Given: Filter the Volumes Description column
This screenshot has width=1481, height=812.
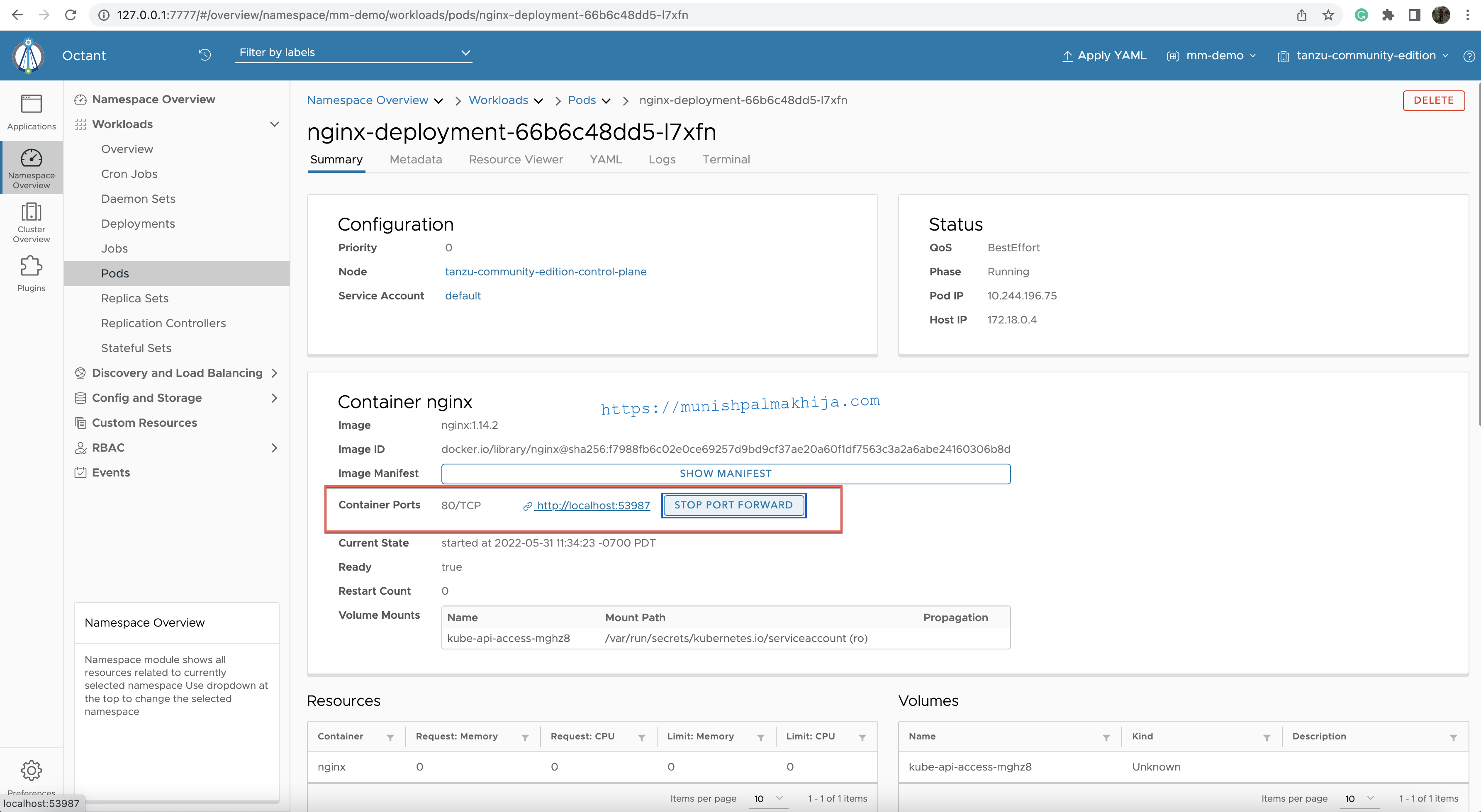Looking at the screenshot, I should 1453,737.
